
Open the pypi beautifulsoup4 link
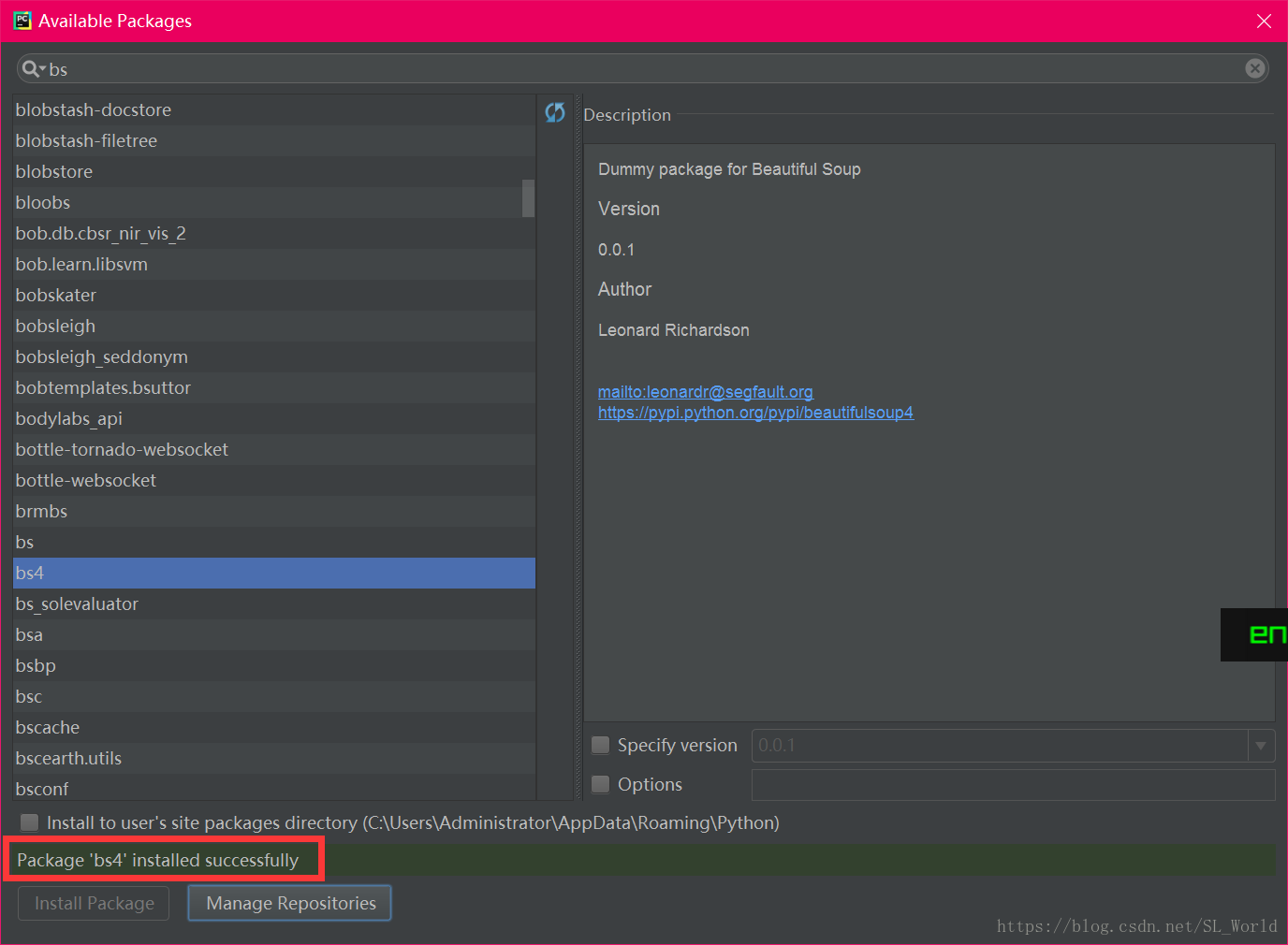(x=755, y=413)
